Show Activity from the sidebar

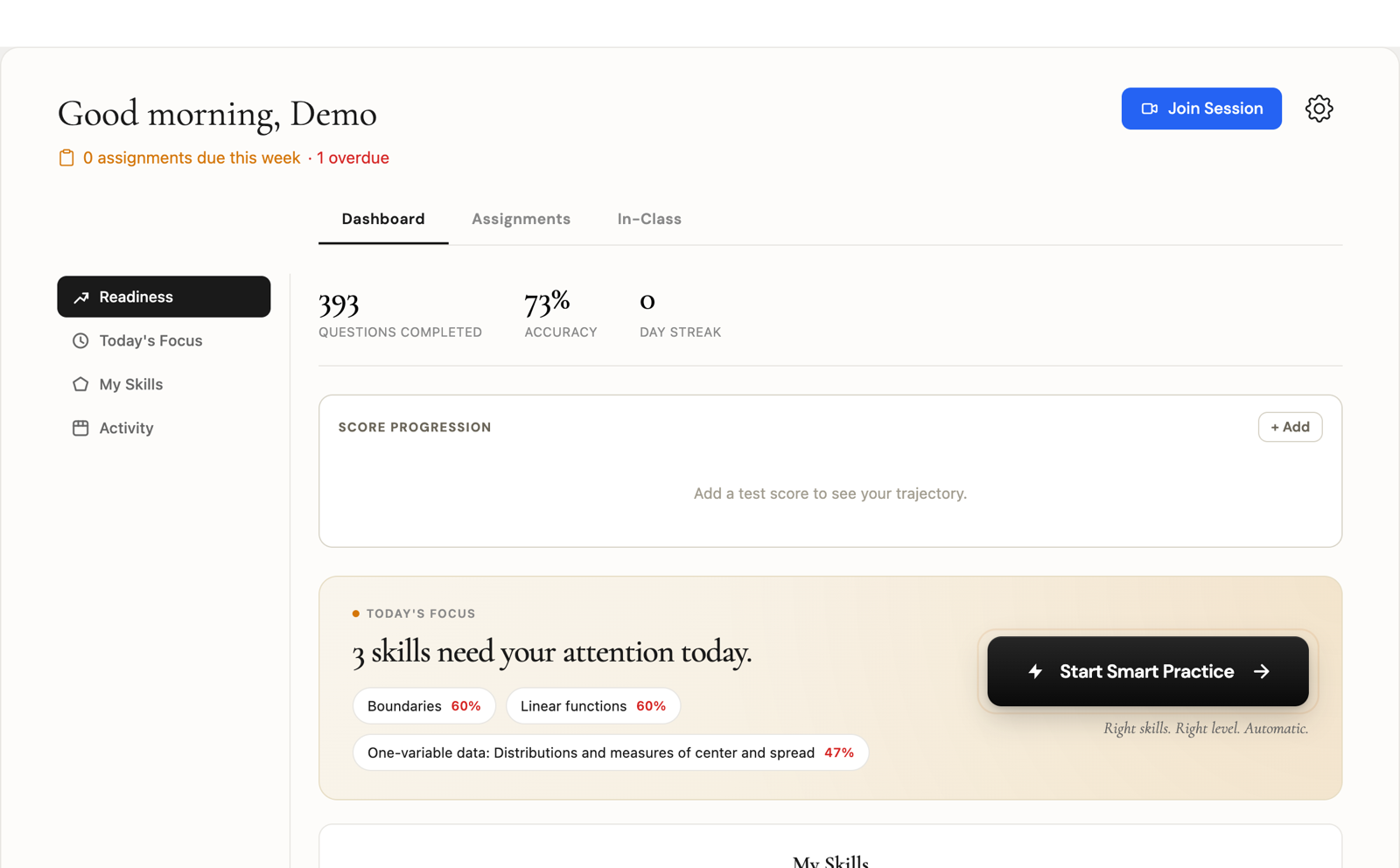click(x=164, y=428)
